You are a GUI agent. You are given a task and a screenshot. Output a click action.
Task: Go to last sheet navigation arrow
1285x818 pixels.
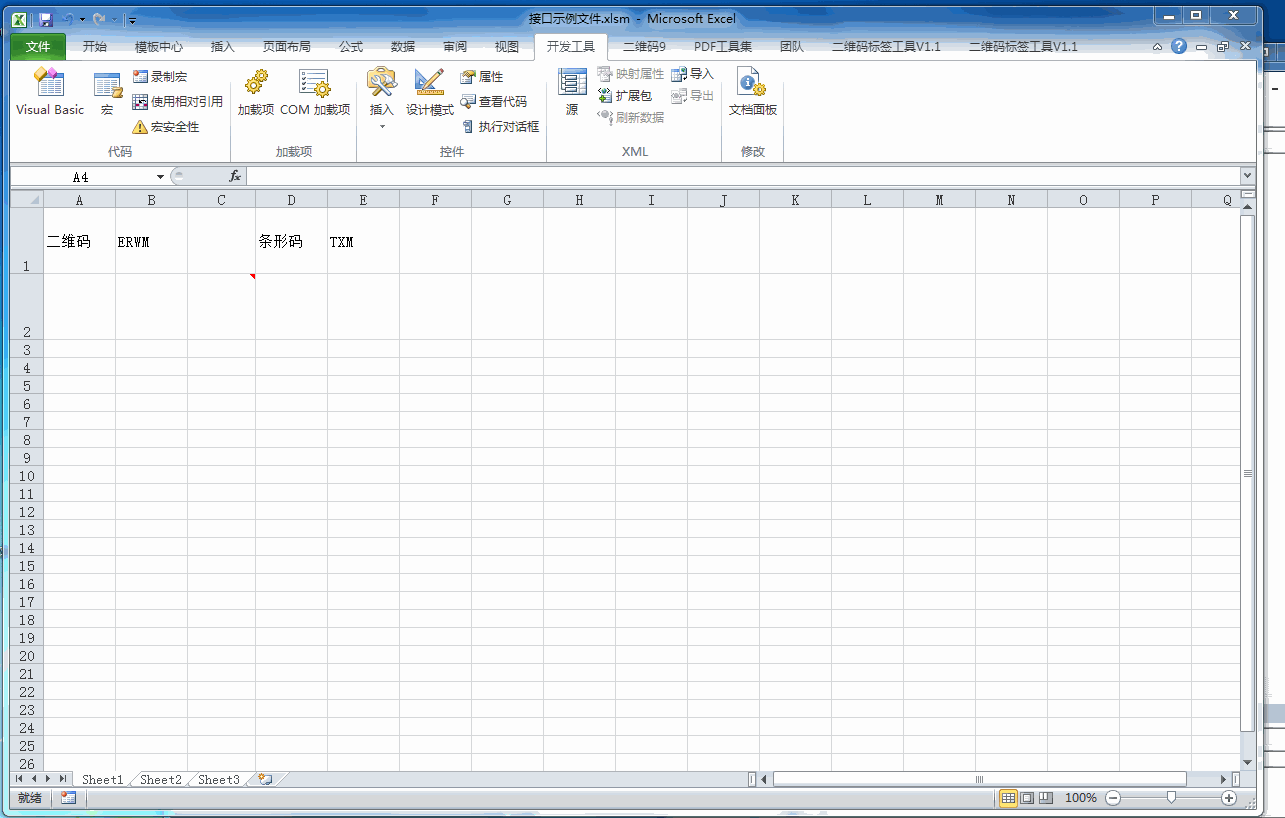[63, 779]
